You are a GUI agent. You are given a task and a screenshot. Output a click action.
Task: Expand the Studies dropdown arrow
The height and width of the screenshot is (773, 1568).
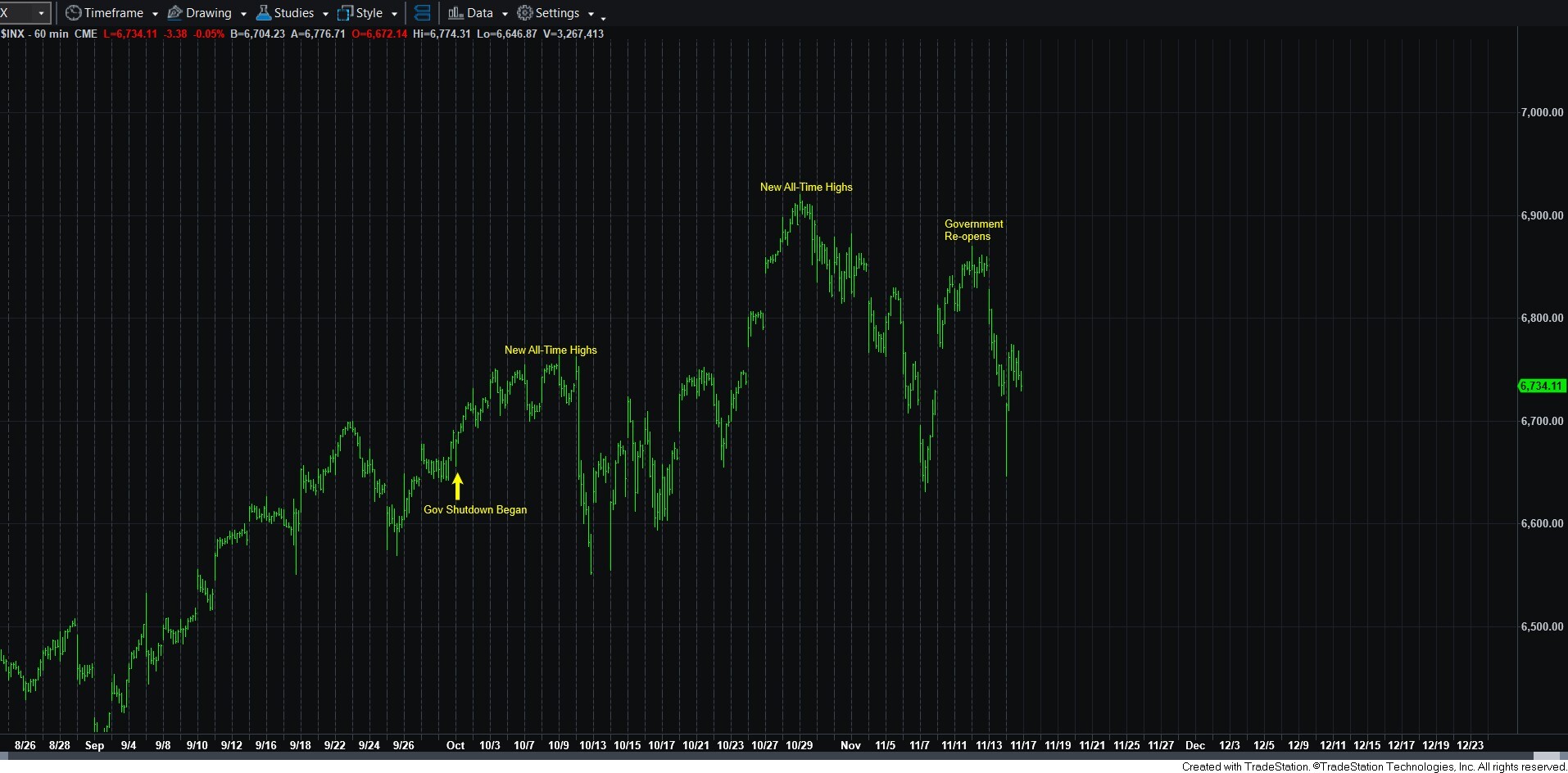click(x=325, y=14)
